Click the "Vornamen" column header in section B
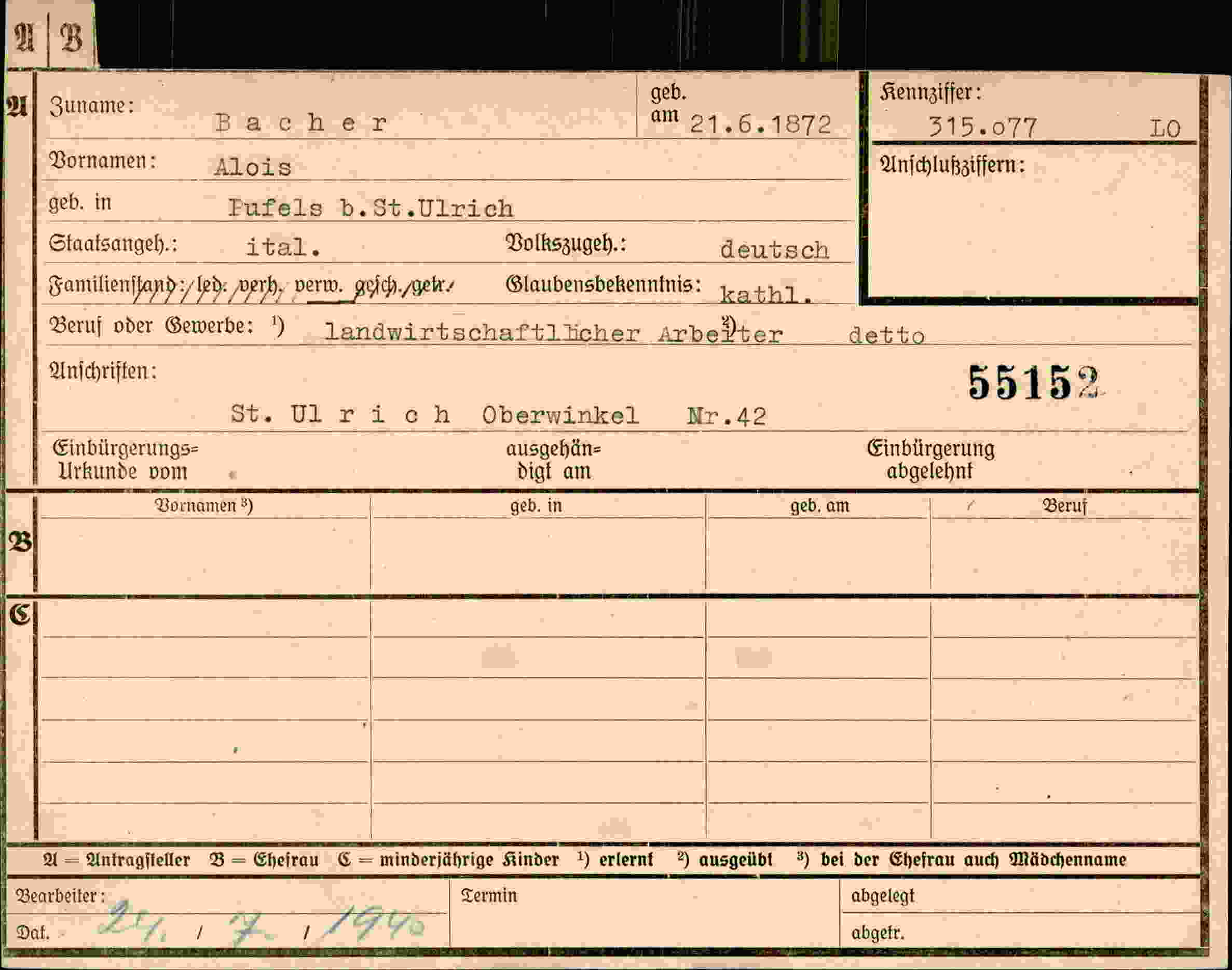The width and height of the screenshot is (1232, 970). pyautogui.click(x=203, y=505)
